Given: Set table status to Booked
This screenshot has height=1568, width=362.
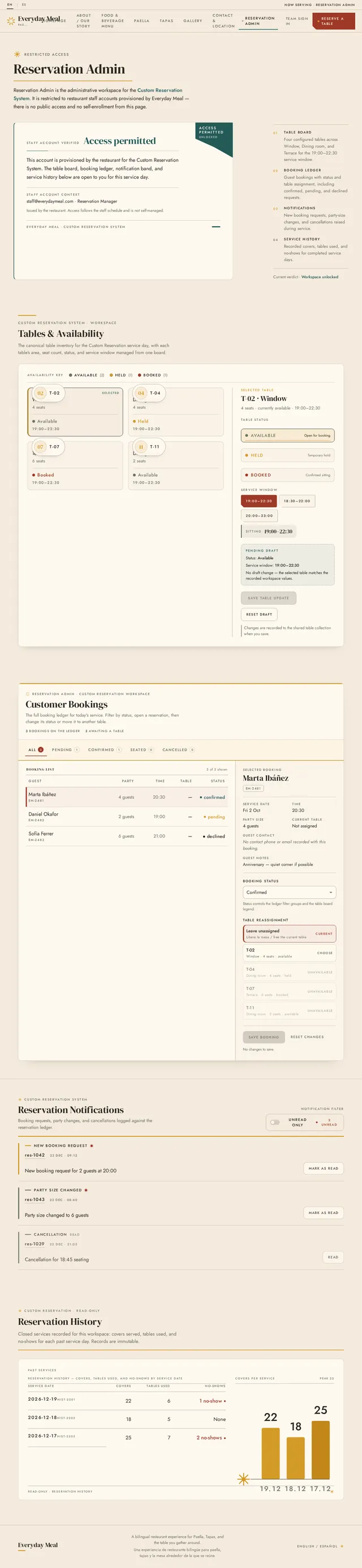Looking at the screenshot, I should pyautogui.click(x=288, y=475).
